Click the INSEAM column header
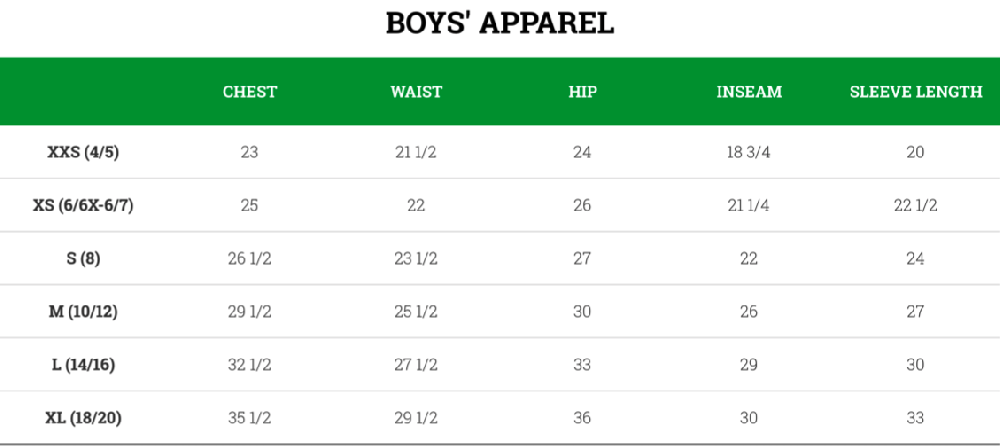The image size is (1000, 446). (749, 92)
